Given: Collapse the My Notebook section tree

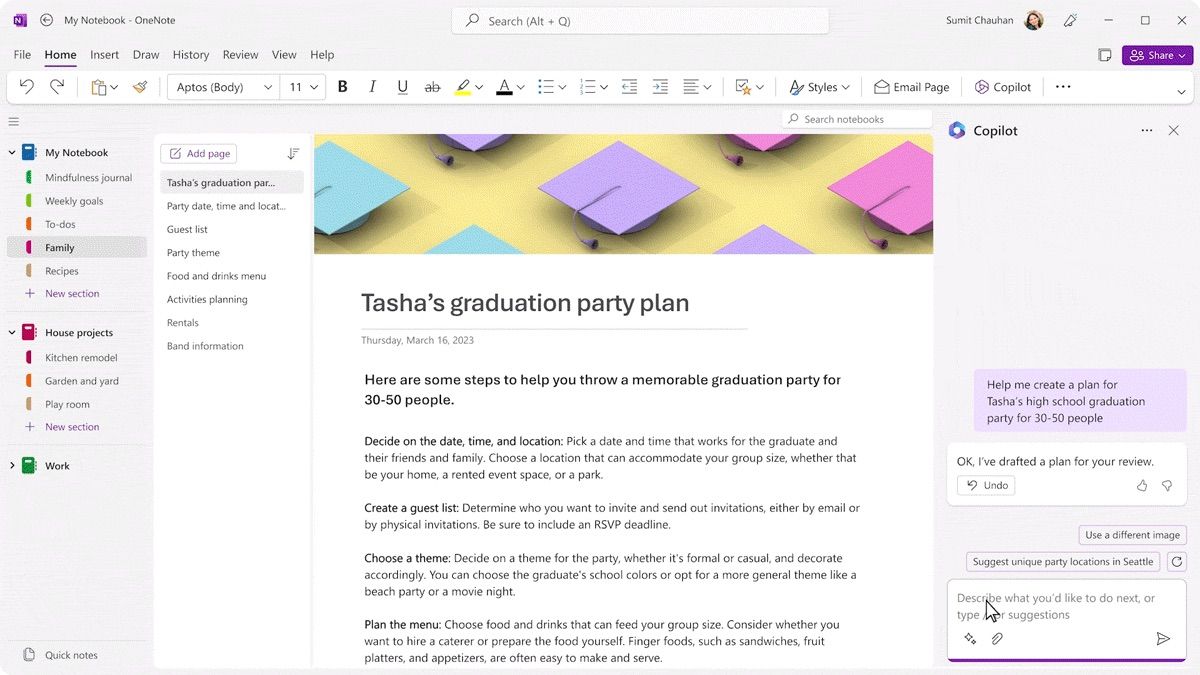Looking at the screenshot, I should [x=12, y=151].
